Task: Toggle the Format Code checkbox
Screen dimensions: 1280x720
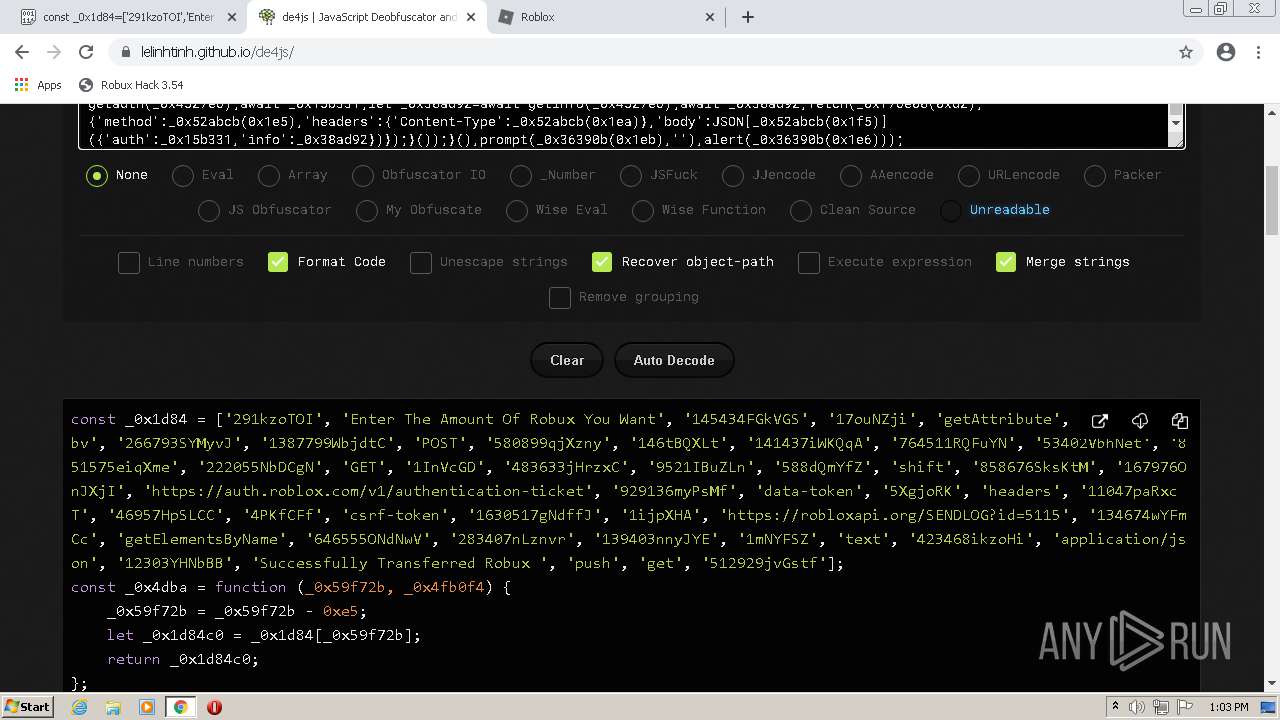Action: (x=278, y=262)
